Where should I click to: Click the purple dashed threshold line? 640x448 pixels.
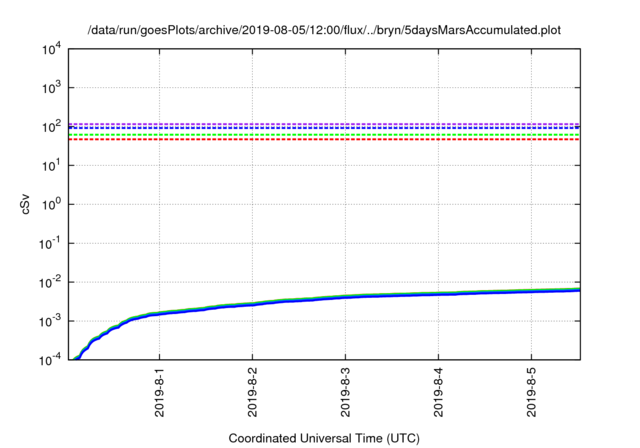(x=324, y=124)
